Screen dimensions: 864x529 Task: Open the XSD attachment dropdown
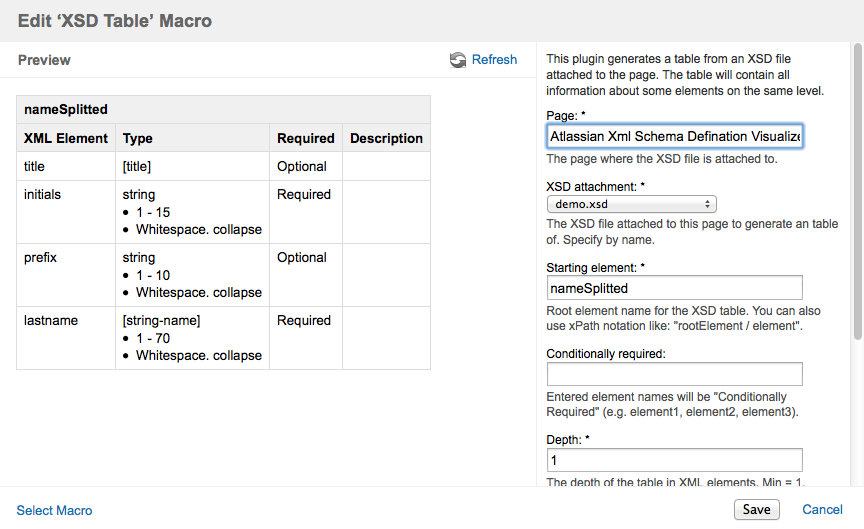631,204
